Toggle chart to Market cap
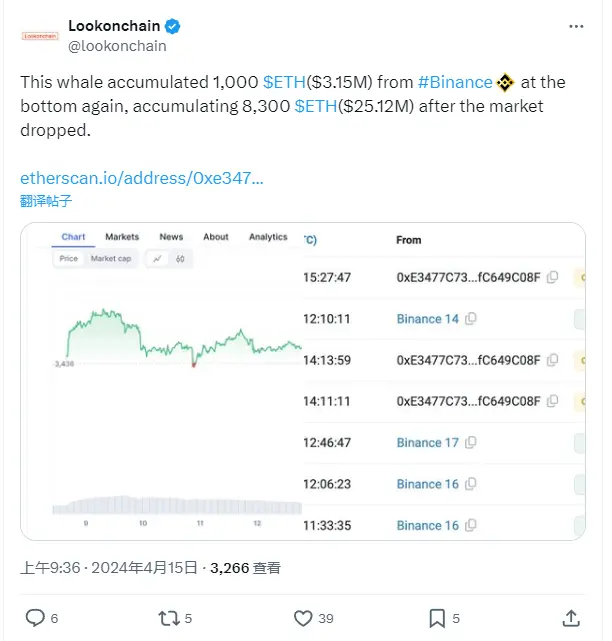Viewport: 612px width, 641px height. point(110,258)
